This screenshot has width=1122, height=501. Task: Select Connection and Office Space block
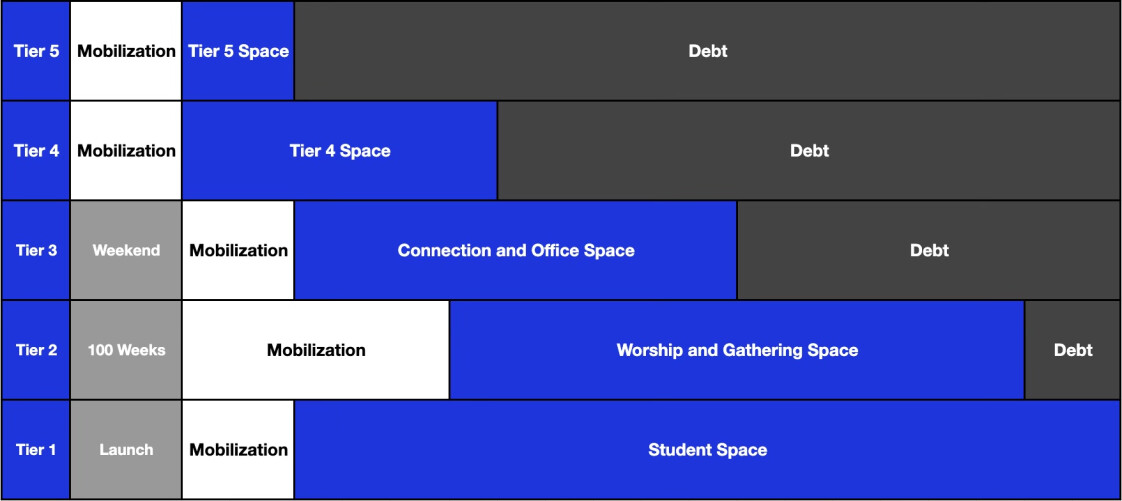point(516,250)
